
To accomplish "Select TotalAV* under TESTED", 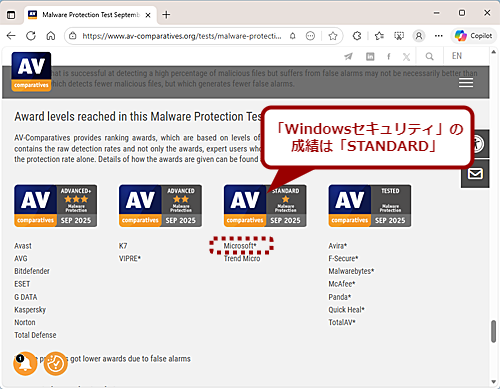I will (x=342, y=322).
